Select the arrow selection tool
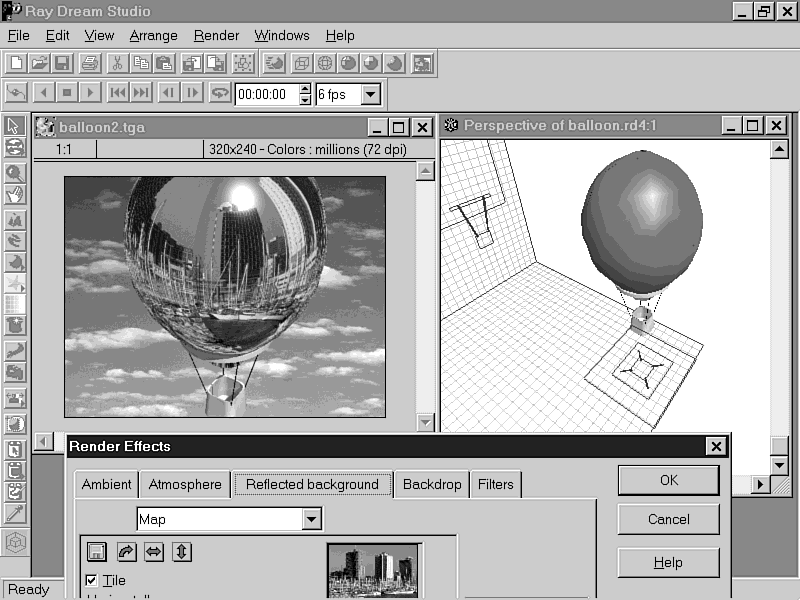The width and height of the screenshot is (800, 600). (14, 126)
